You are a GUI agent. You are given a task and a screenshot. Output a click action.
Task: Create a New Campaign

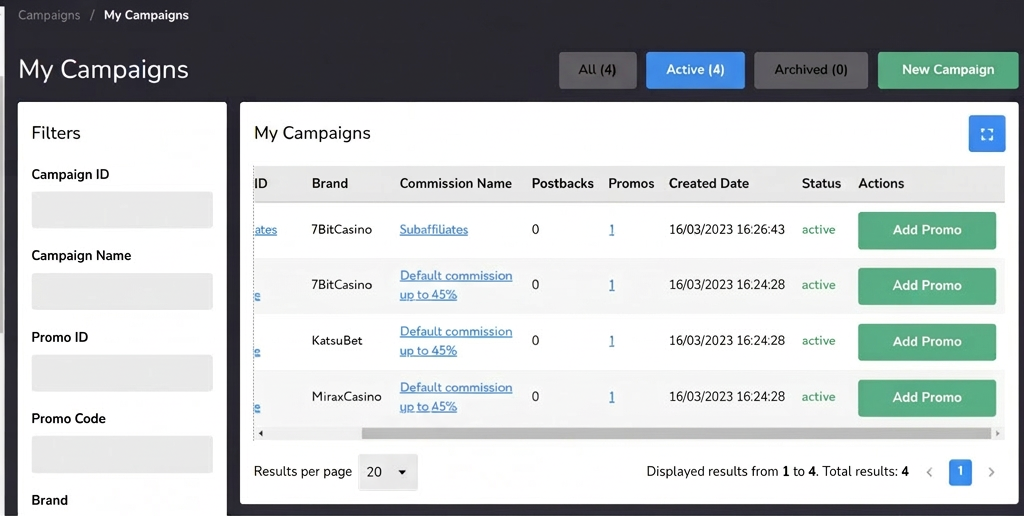pyautogui.click(x=948, y=70)
